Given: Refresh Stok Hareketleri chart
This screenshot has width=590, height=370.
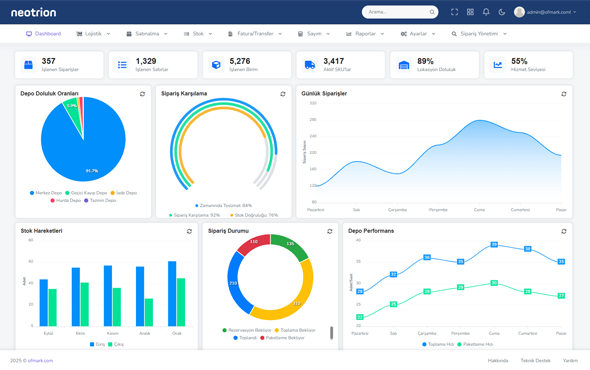Looking at the screenshot, I should pyautogui.click(x=189, y=231).
